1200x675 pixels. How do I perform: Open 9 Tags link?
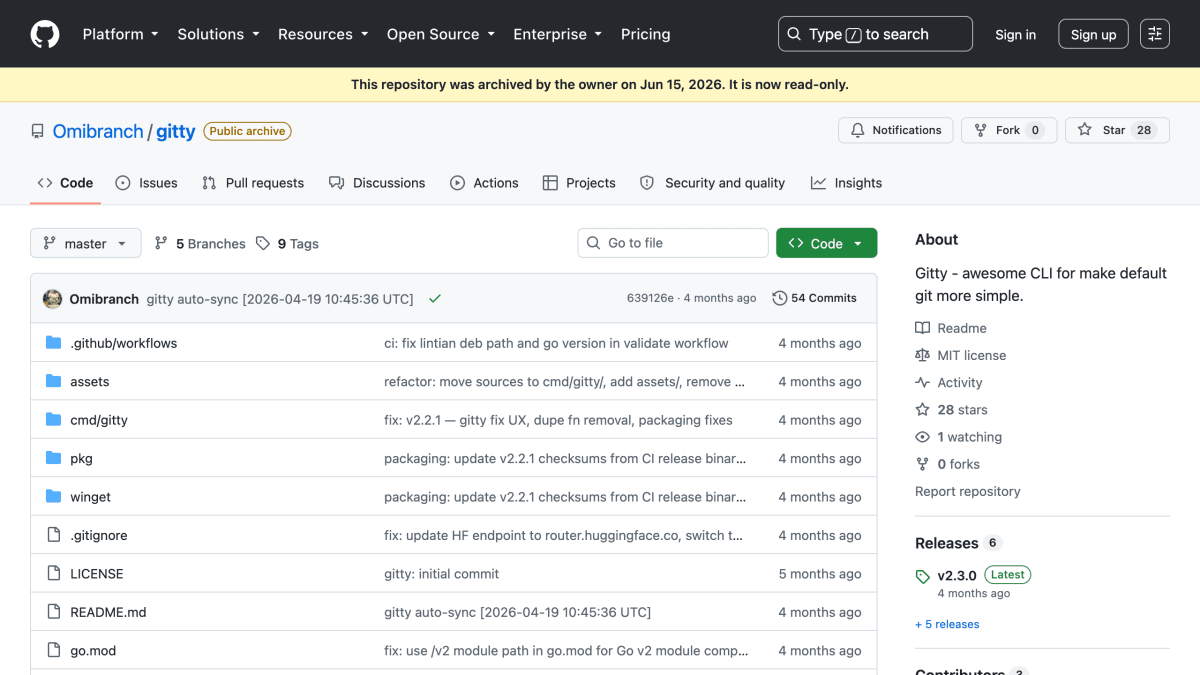(287, 244)
